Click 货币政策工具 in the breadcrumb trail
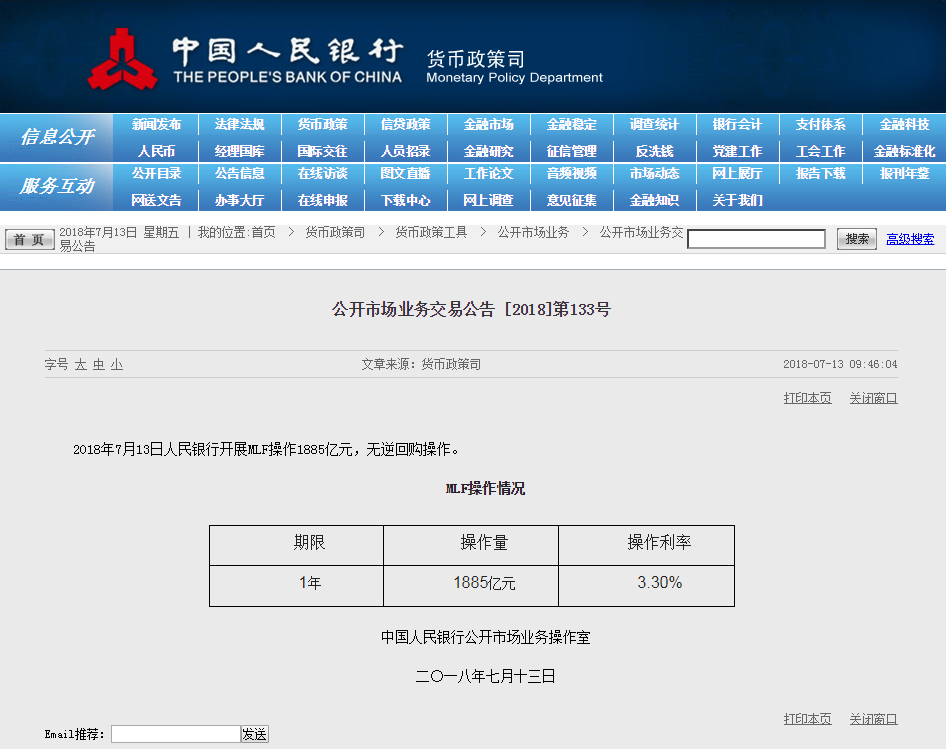The image size is (946, 749). 431,232
